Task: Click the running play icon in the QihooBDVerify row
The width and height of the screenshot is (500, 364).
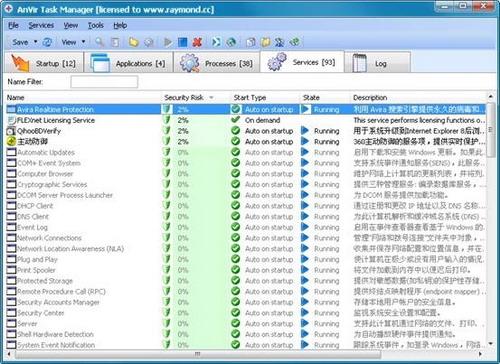Action: pos(305,131)
